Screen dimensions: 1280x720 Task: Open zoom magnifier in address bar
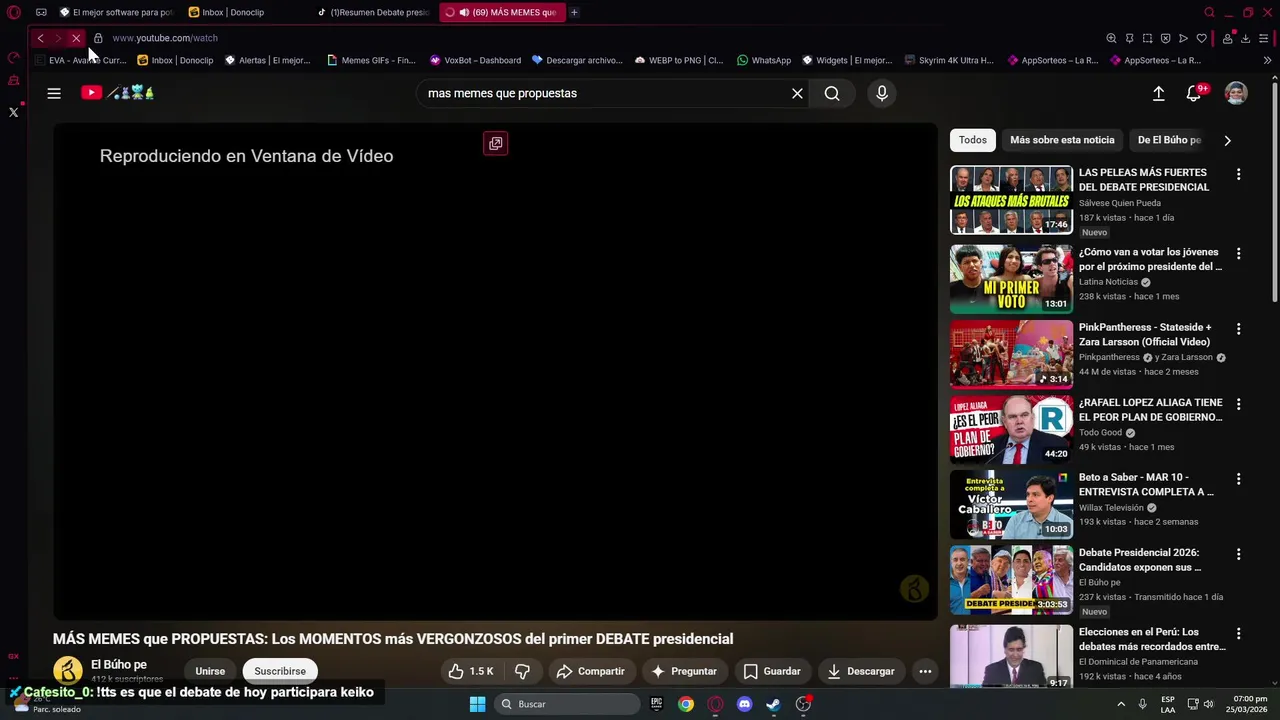[1111, 38]
